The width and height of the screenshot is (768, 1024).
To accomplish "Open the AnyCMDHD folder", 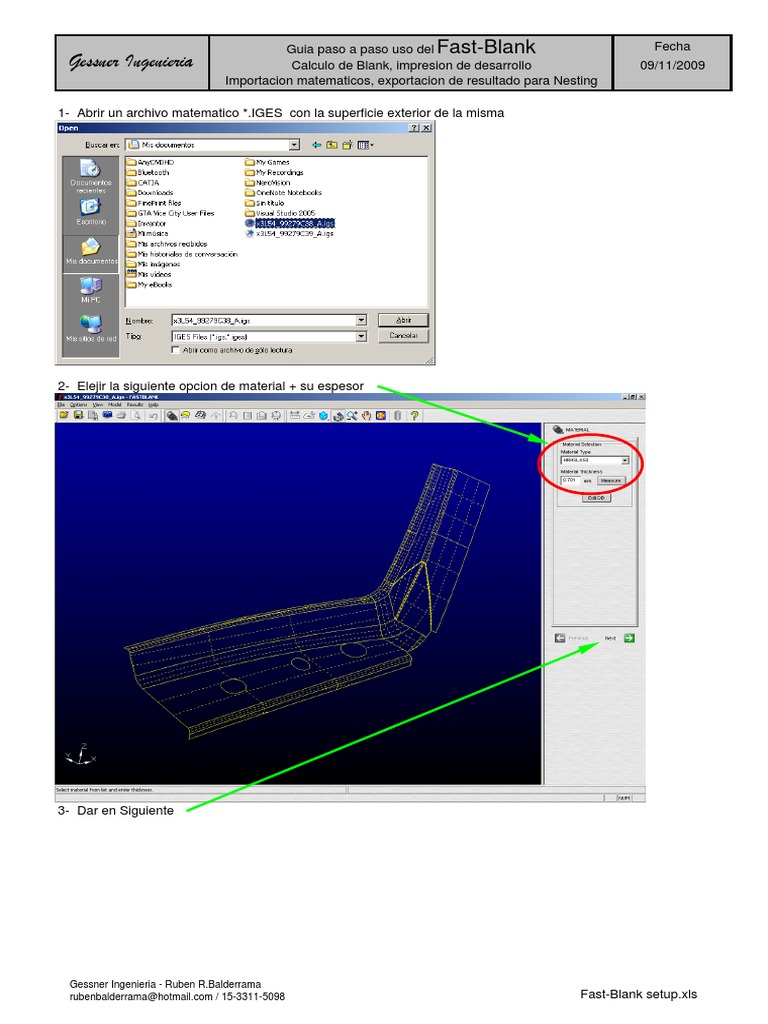I will coord(150,162).
